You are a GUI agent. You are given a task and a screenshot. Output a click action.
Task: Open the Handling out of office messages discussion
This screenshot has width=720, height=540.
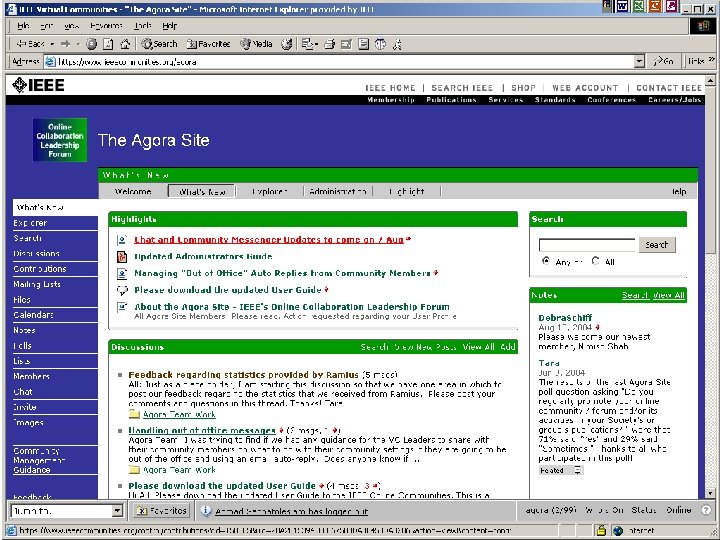[202, 430]
